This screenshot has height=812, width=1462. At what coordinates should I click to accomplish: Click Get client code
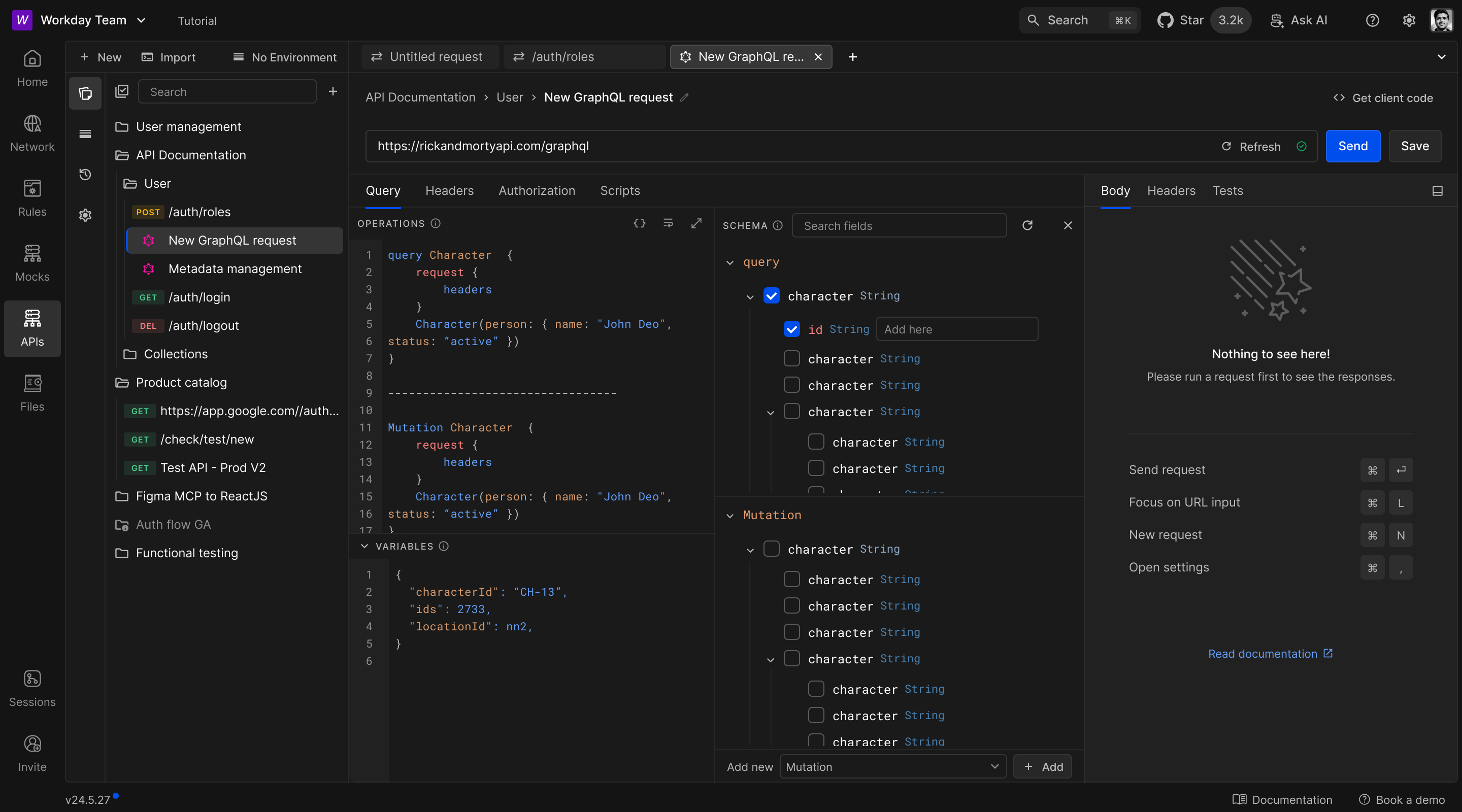1382,97
